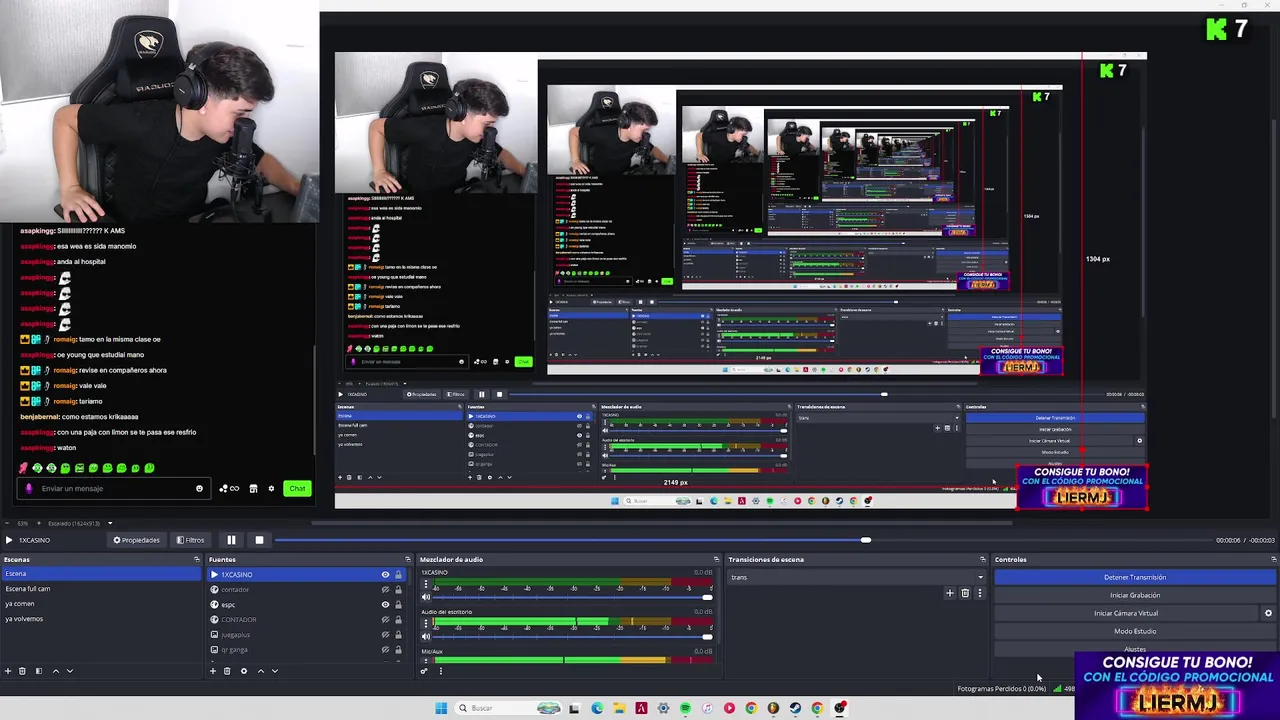Unlock the espc source lock

[x=398, y=605]
